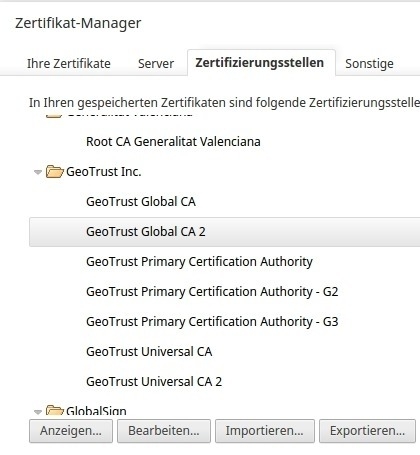Click the Anzeigen... button
The width and height of the screenshot is (420, 455).
point(71,431)
